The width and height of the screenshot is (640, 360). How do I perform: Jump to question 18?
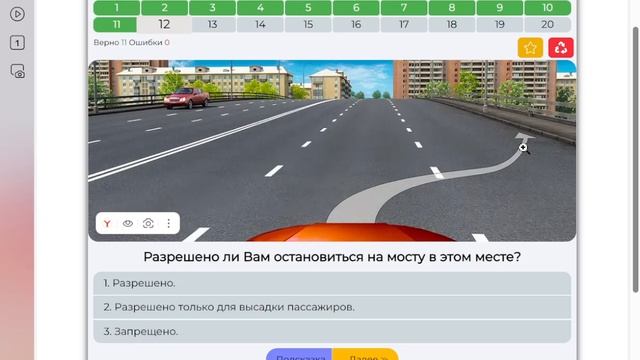click(452, 24)
